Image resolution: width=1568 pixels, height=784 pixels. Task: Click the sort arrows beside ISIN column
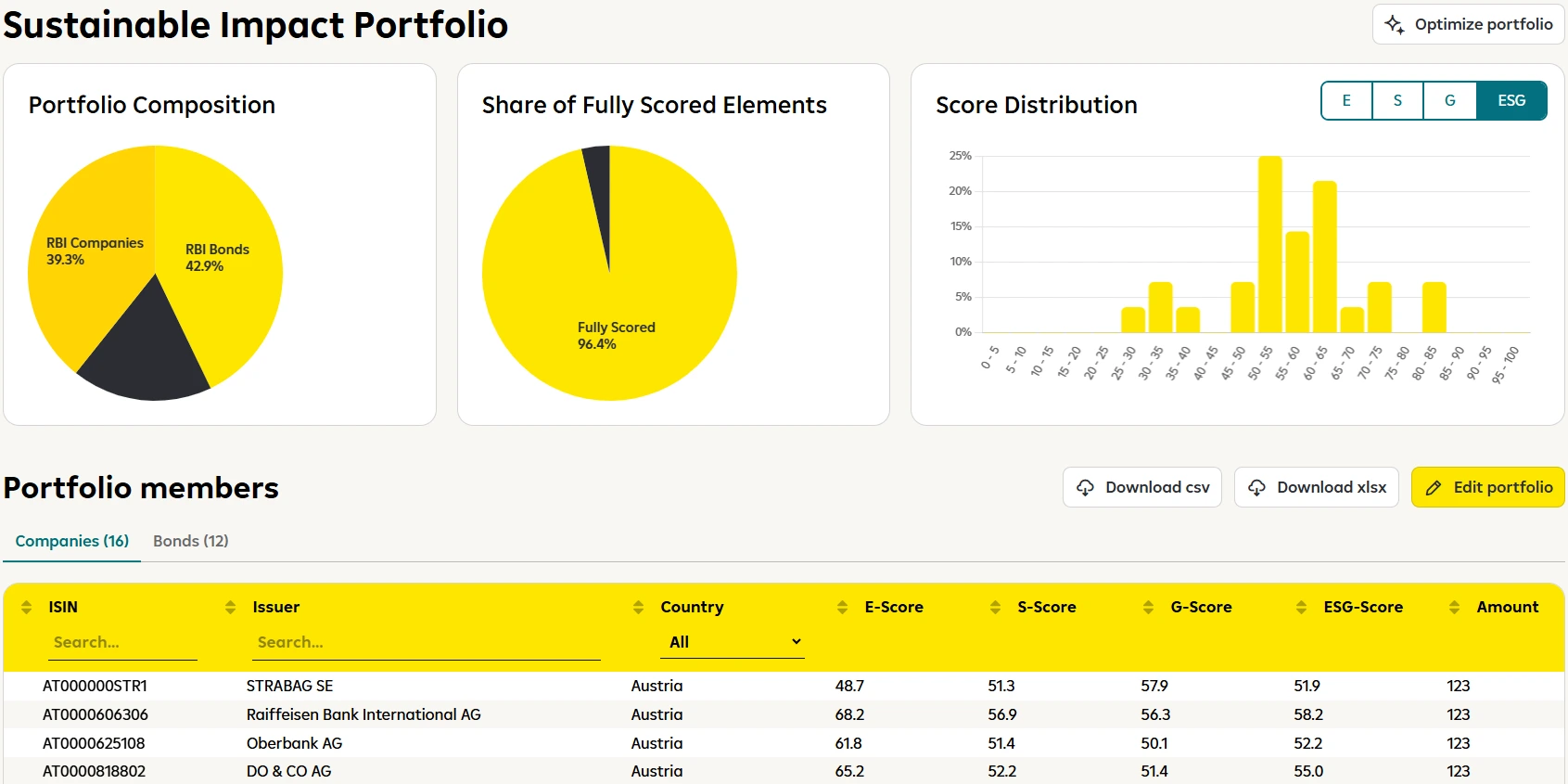(x=26, y=607)
